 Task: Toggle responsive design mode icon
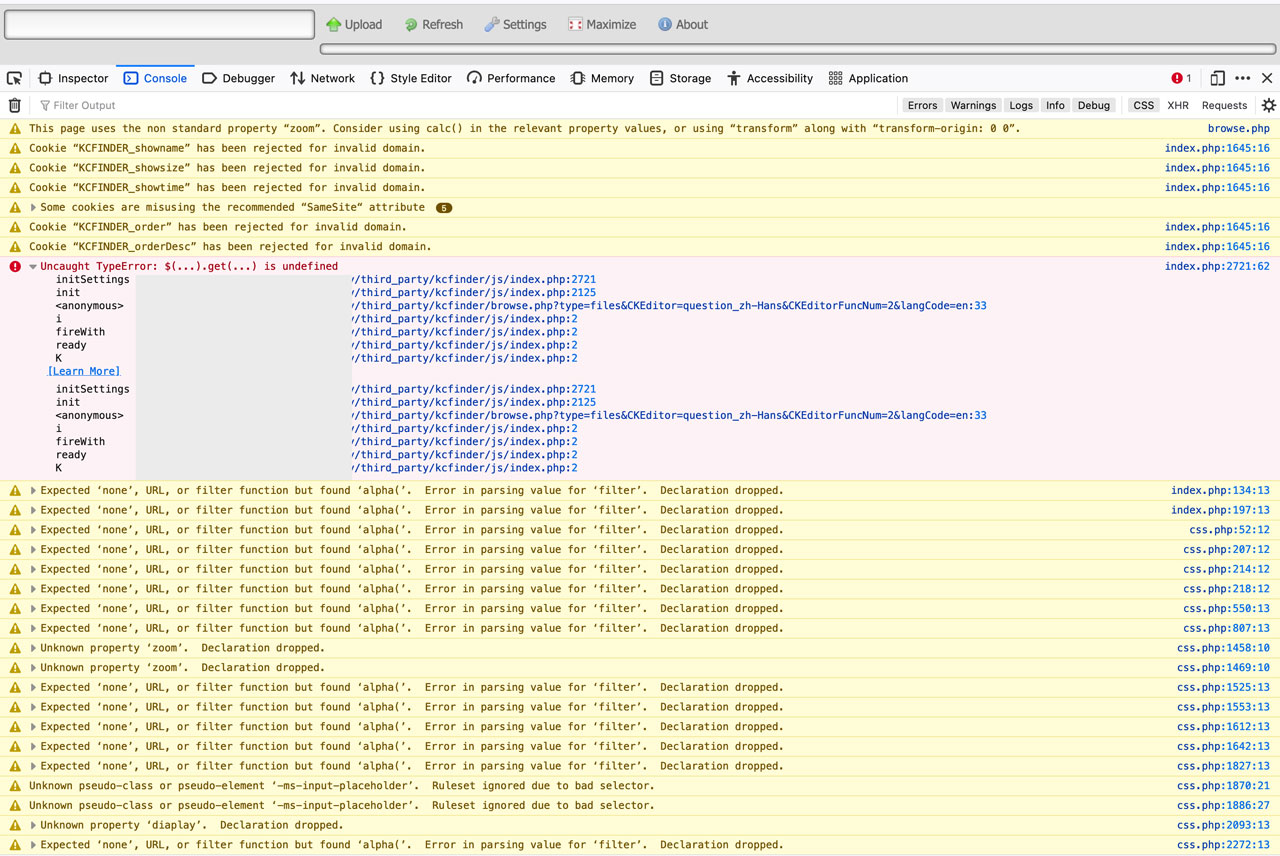1217,78
